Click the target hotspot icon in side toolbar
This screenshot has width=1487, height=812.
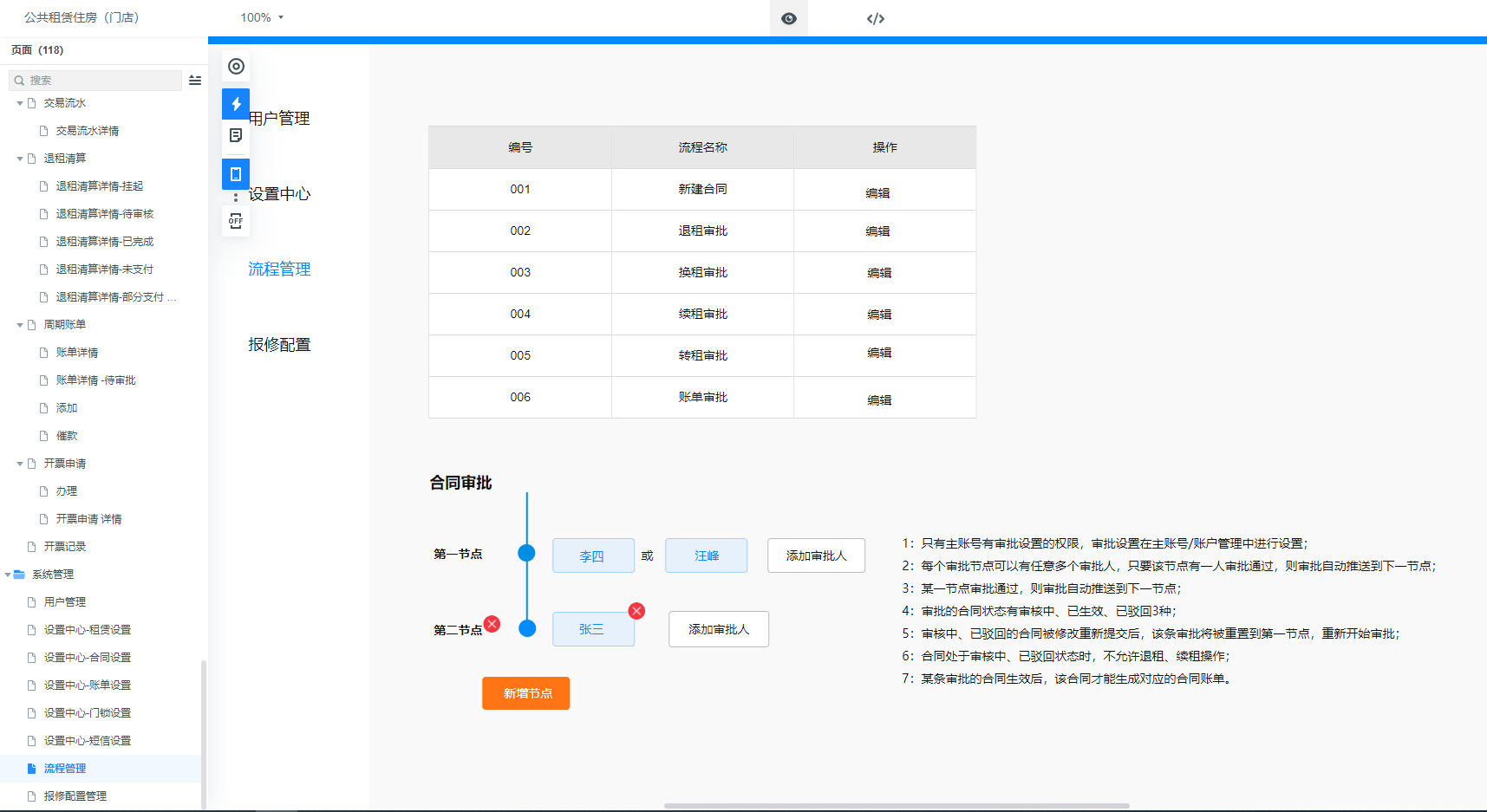pyautogui.click(x=236, y=66)
